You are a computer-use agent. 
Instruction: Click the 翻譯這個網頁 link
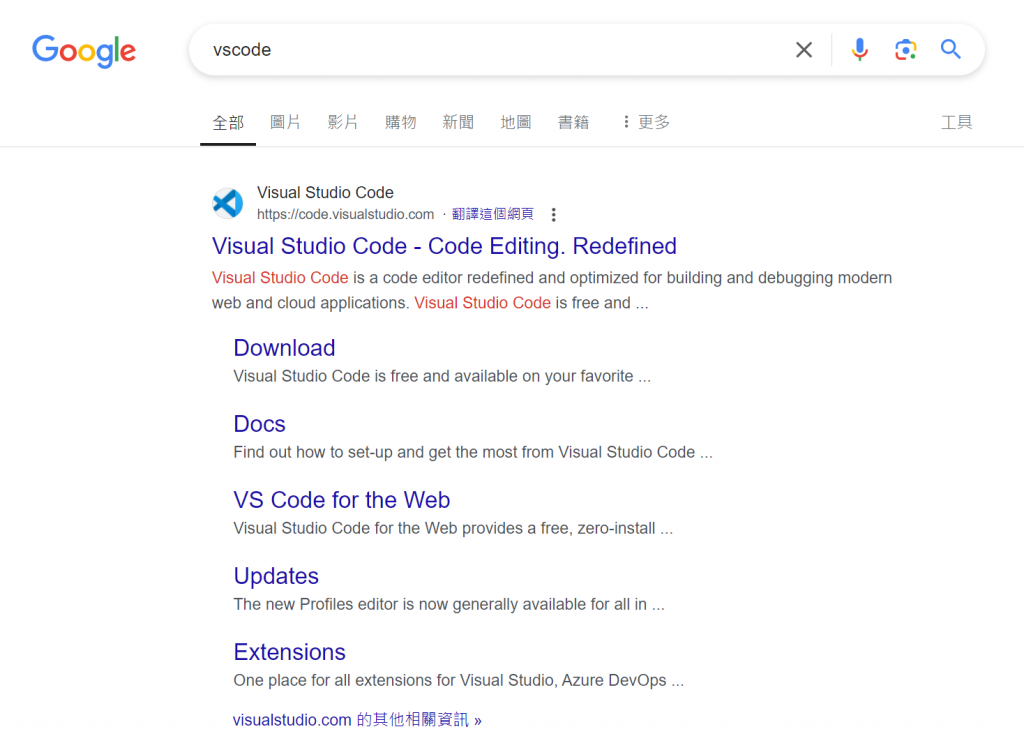point(492,214)
